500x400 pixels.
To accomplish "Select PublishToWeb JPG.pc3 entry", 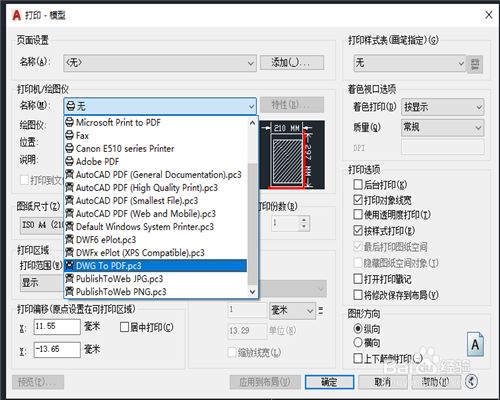I will pos(156,278).
